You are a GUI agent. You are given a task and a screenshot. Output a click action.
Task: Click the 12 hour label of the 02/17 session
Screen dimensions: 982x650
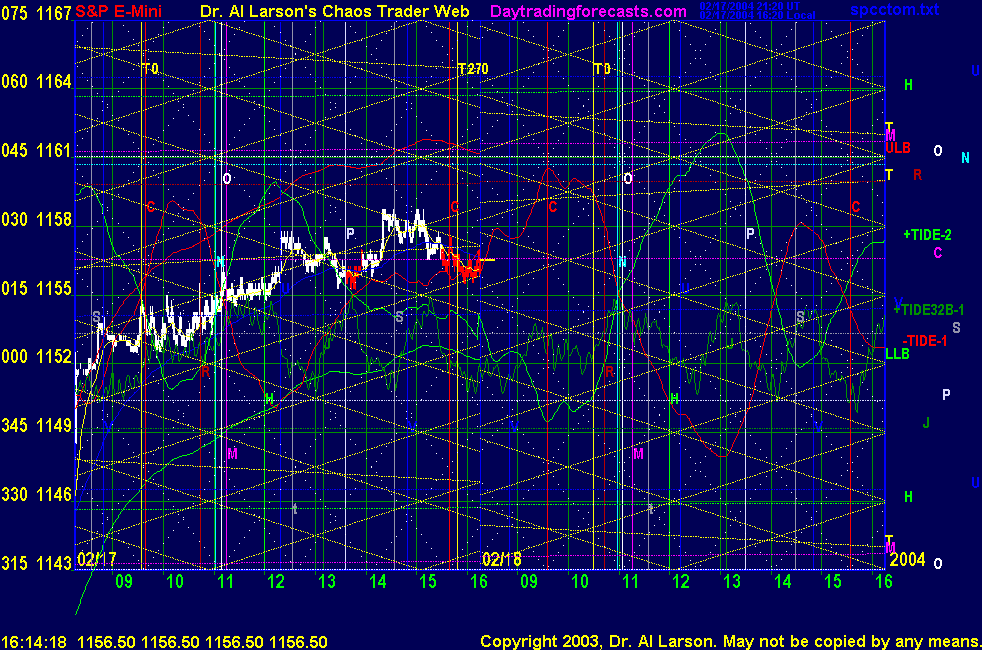point(276,581)
